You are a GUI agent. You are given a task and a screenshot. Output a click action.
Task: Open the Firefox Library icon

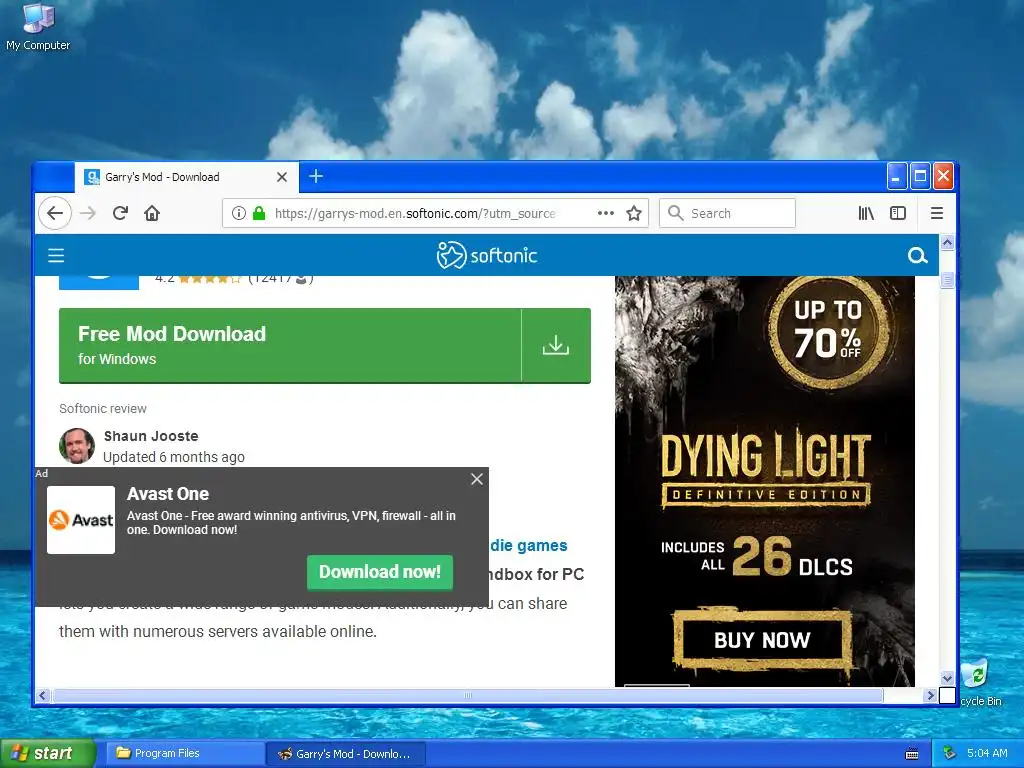(x=866, y=213)
